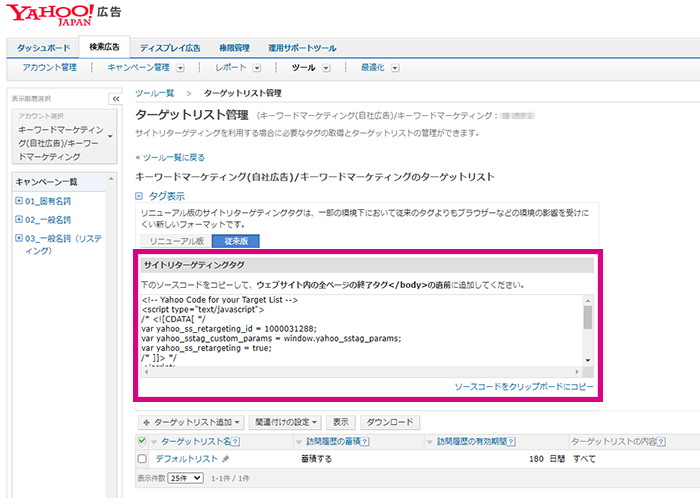Open the ツール dropdown arrow
The image size is (700, 498).
[x=326, y=68]
